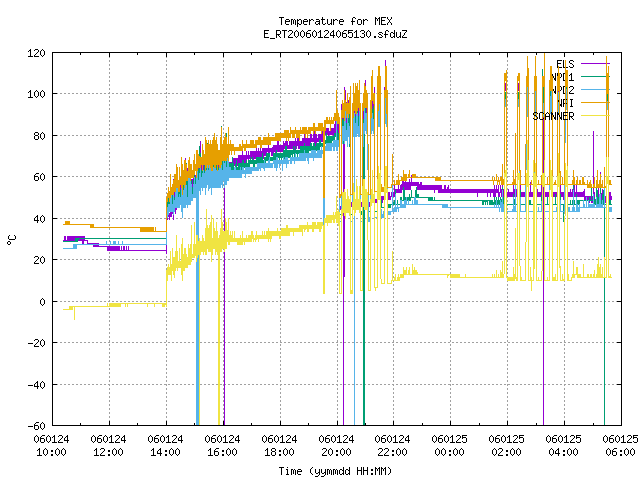The width and height of the screenshot is (640, 480).
Task: Click the x-axis tick label 060125 06:00
Action: click(620, 446)
